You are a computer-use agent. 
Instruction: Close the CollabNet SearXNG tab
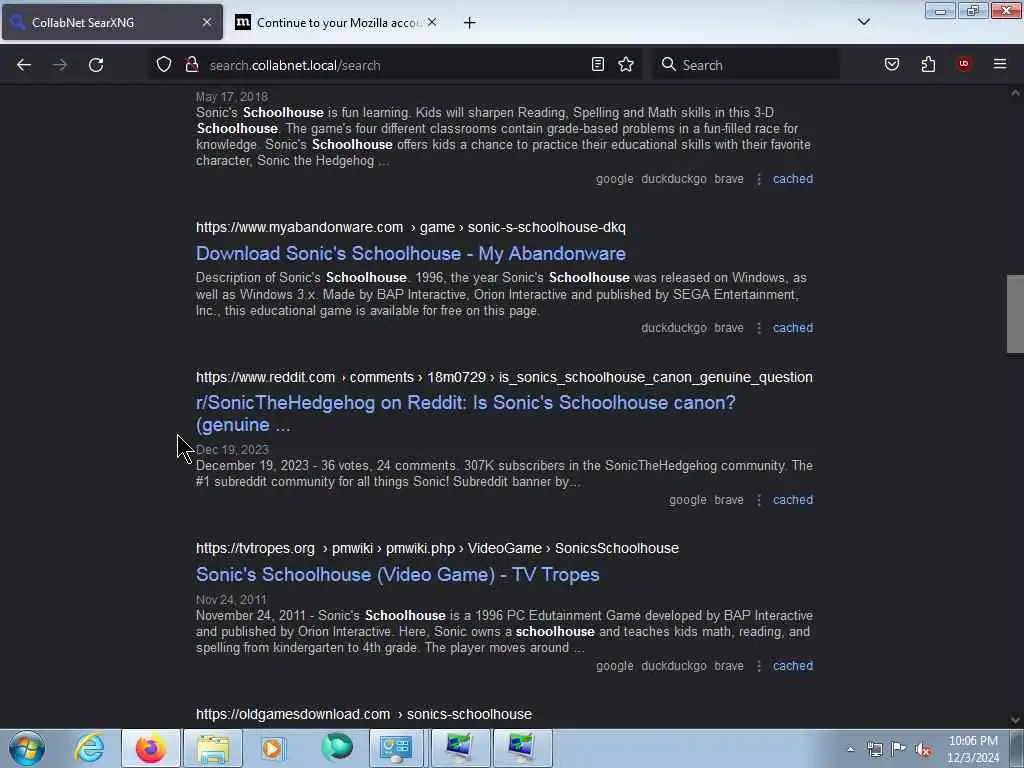pos(207,22)
